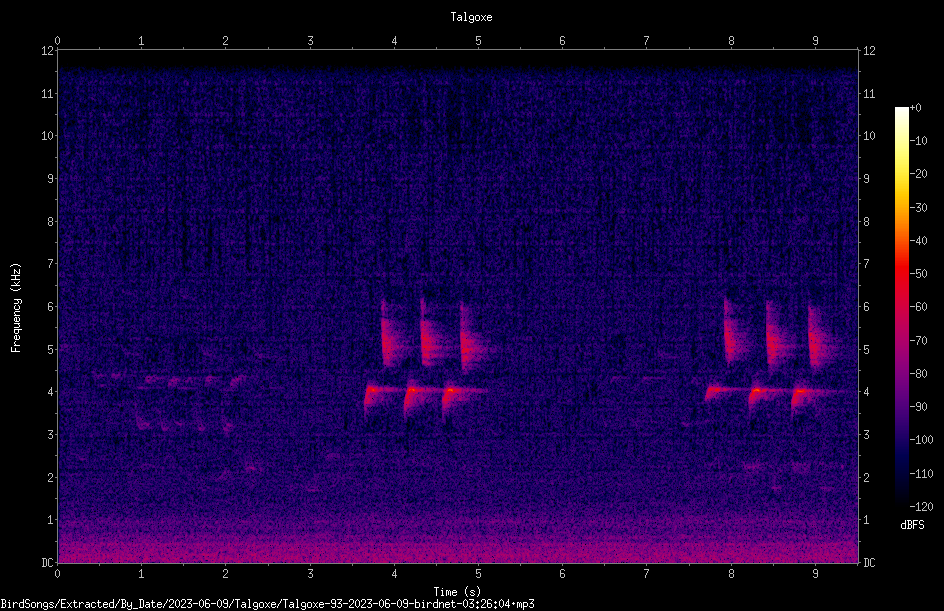Click the -80 value on the color scale
Viewport: 944px width, 611px height.
(x=918, y=373)
